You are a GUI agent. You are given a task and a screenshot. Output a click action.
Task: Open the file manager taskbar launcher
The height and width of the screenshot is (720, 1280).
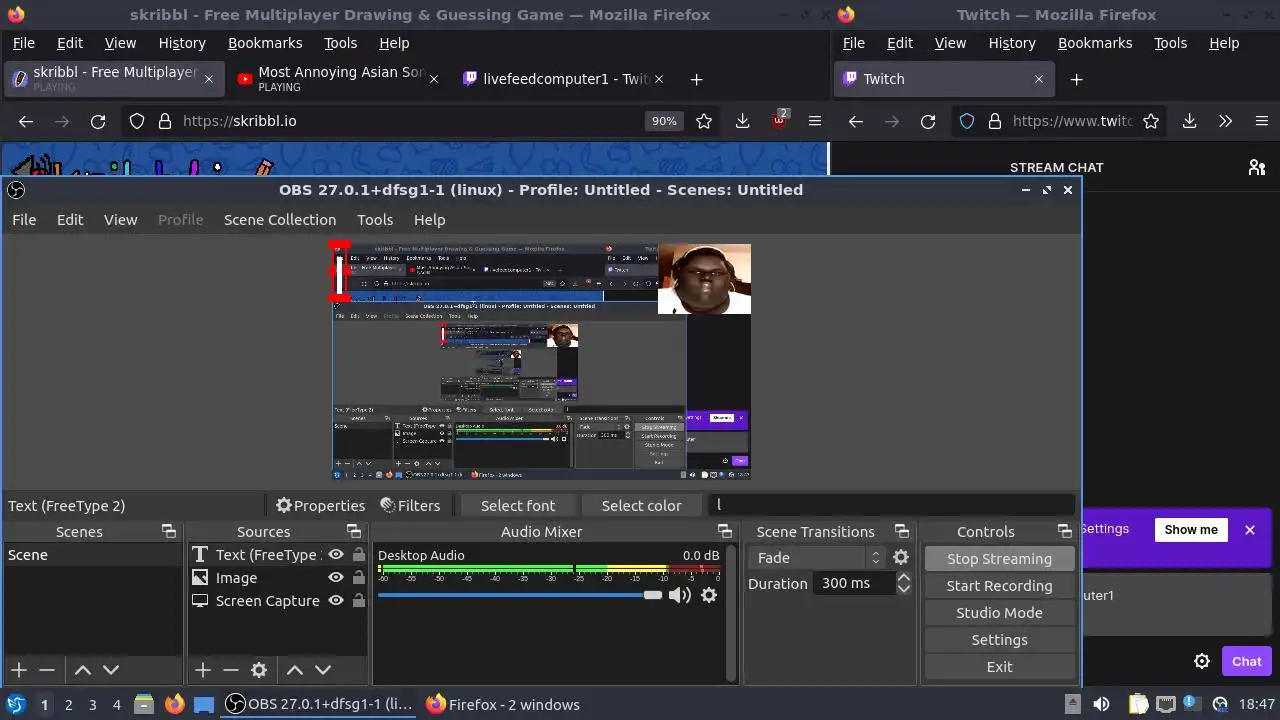point(144,704)
